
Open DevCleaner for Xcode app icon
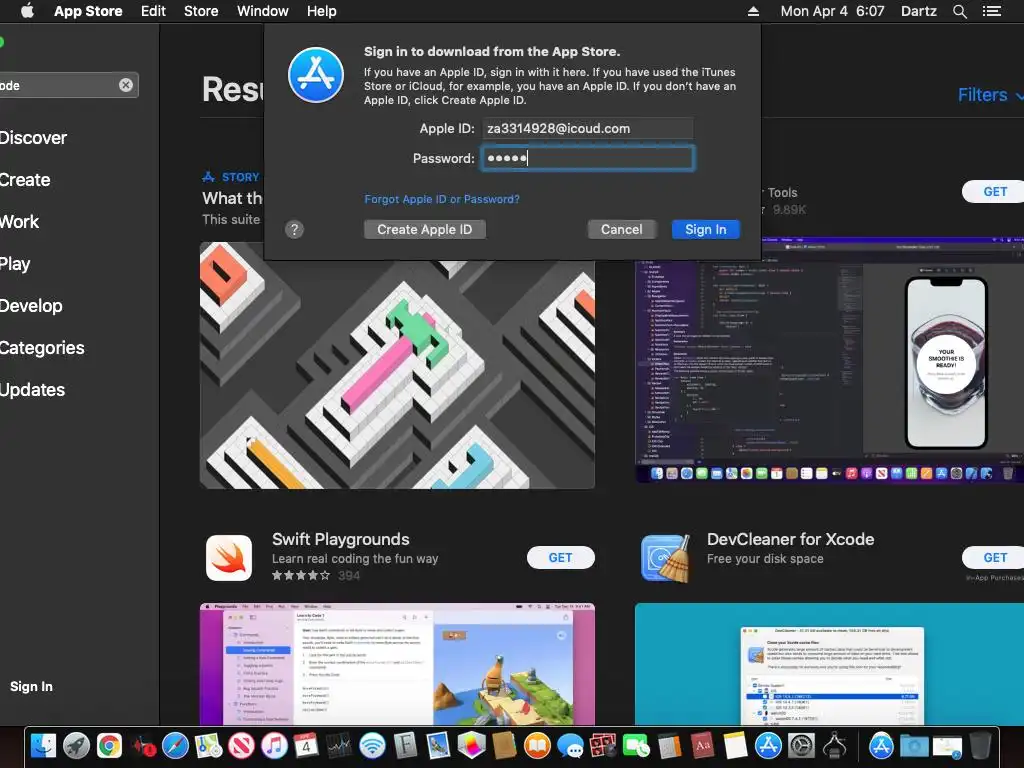tap(665, 558)
